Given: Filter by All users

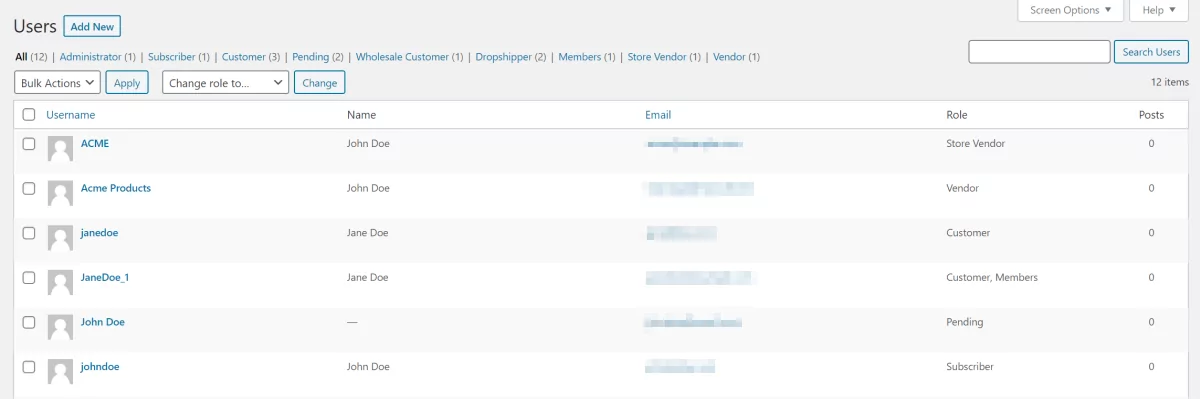Looking at the screenshot, I should click(21, 57).
